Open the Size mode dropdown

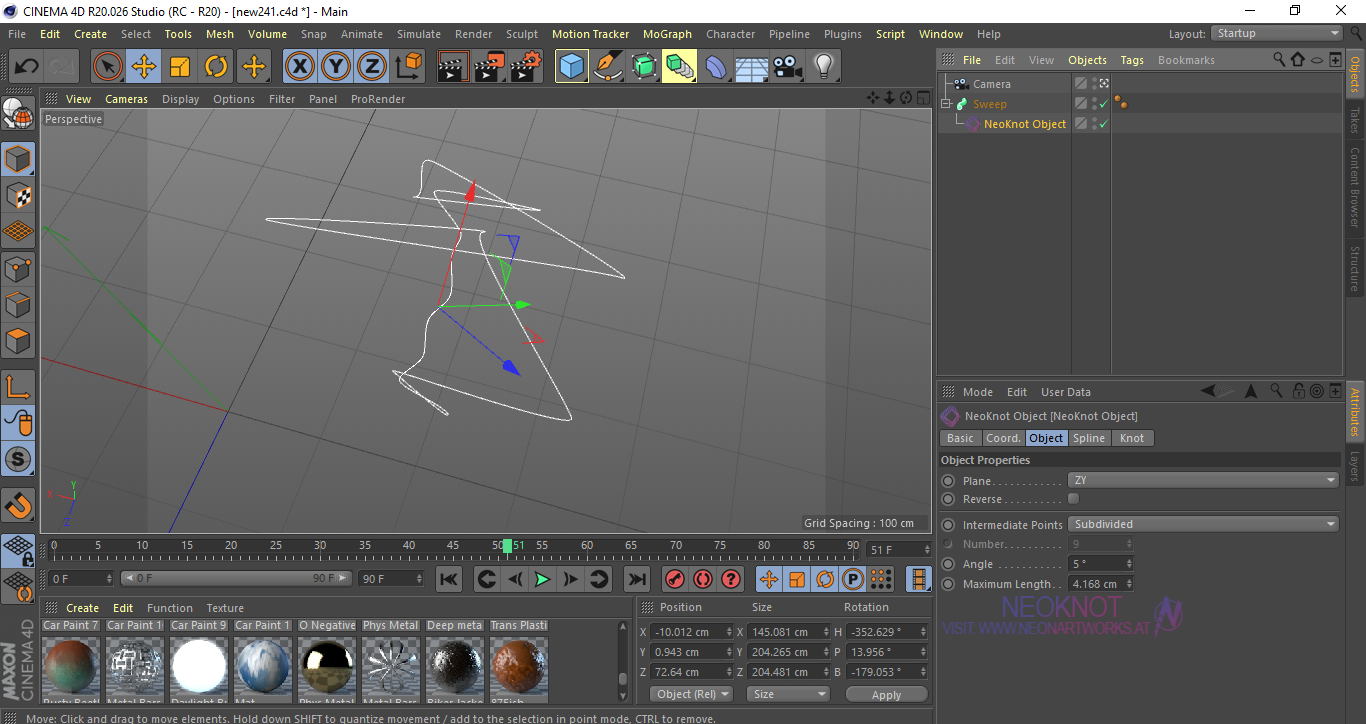click(789, 694)
